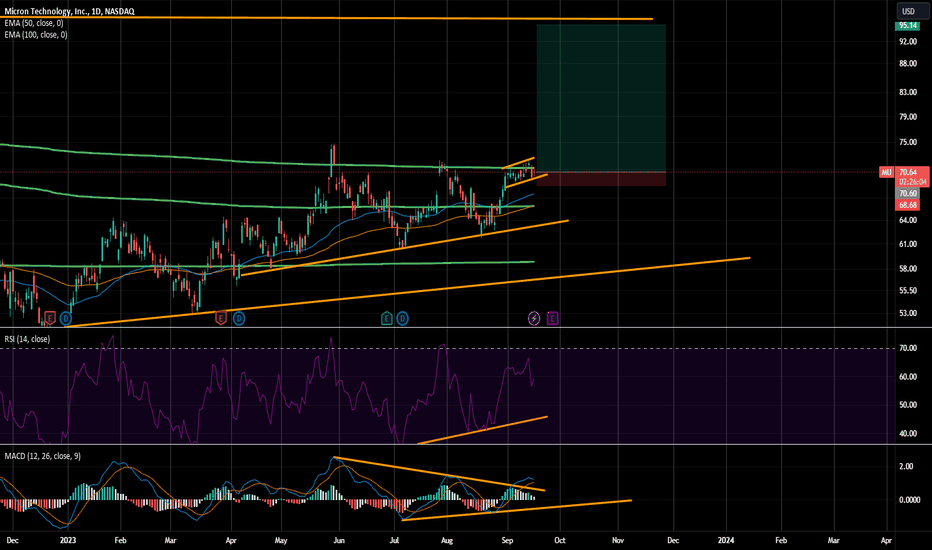The width and height of the screenshot is (932, 550).
Task: Click the 83.00 price scale value
Action: click(x=908, y=92)
